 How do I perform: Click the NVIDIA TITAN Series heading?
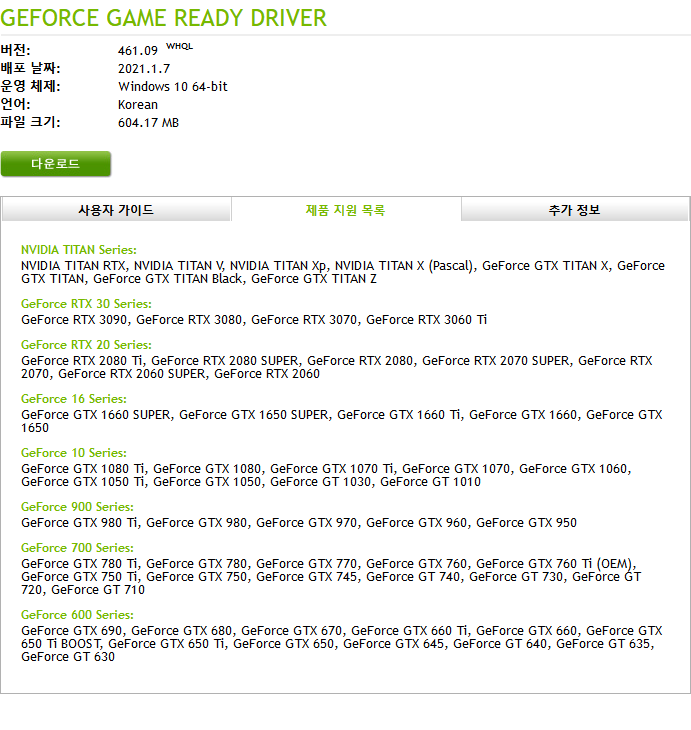[79, 250]
